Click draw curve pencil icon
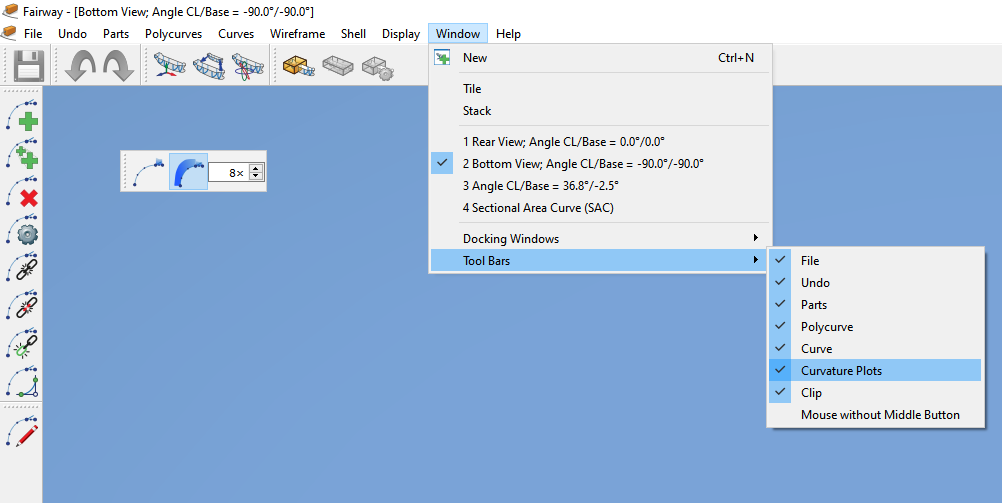The image size is (1002, 503). point(22,431)
